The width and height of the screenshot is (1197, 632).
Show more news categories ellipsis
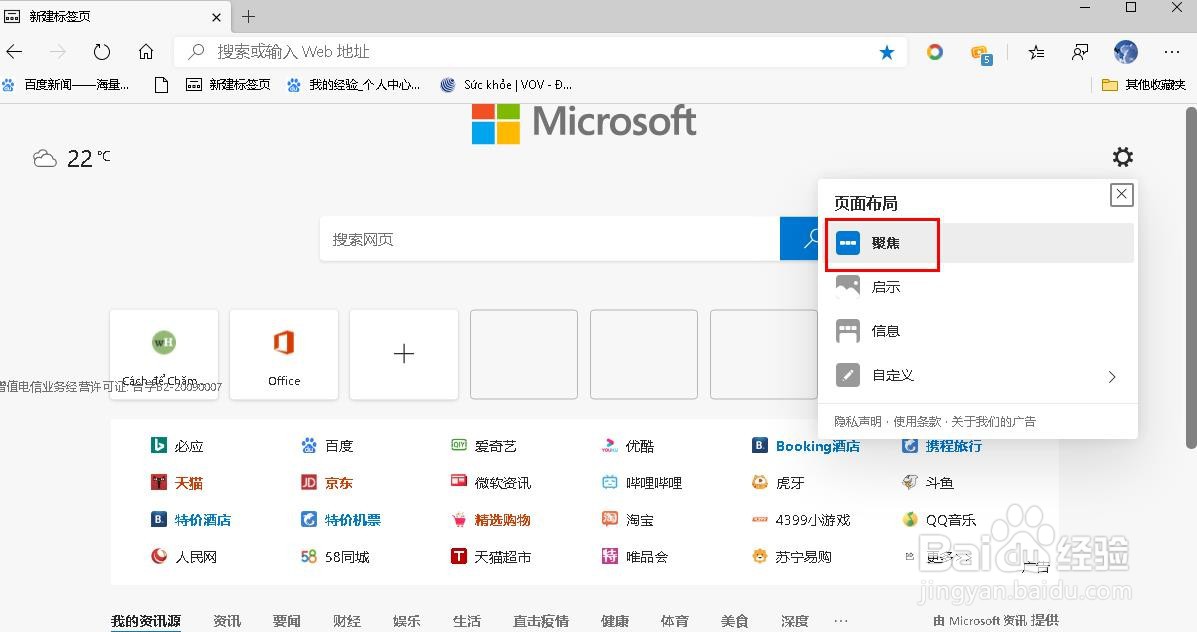(840, 621)
